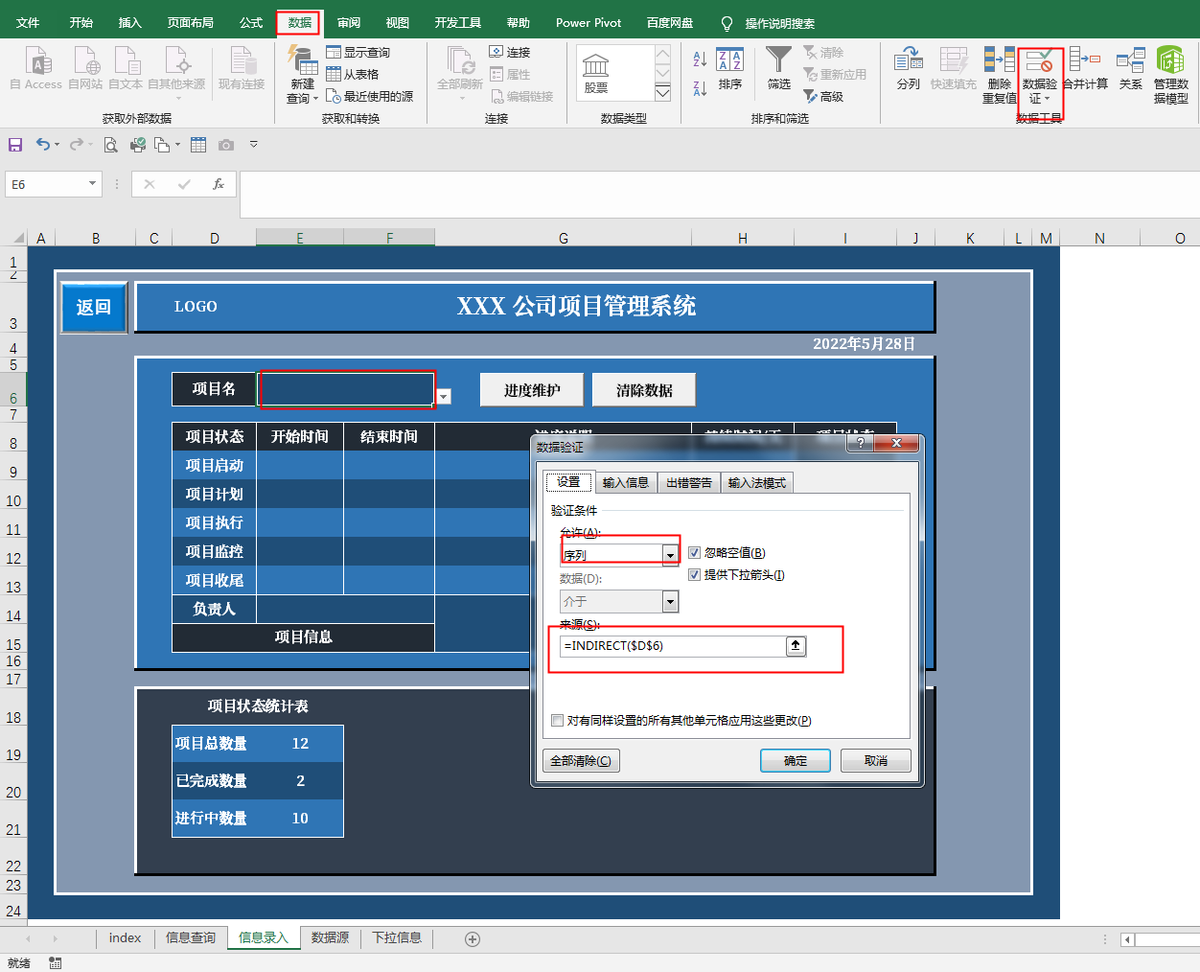Click the 分列 text-to-columns icon

(x=908, y=69)
